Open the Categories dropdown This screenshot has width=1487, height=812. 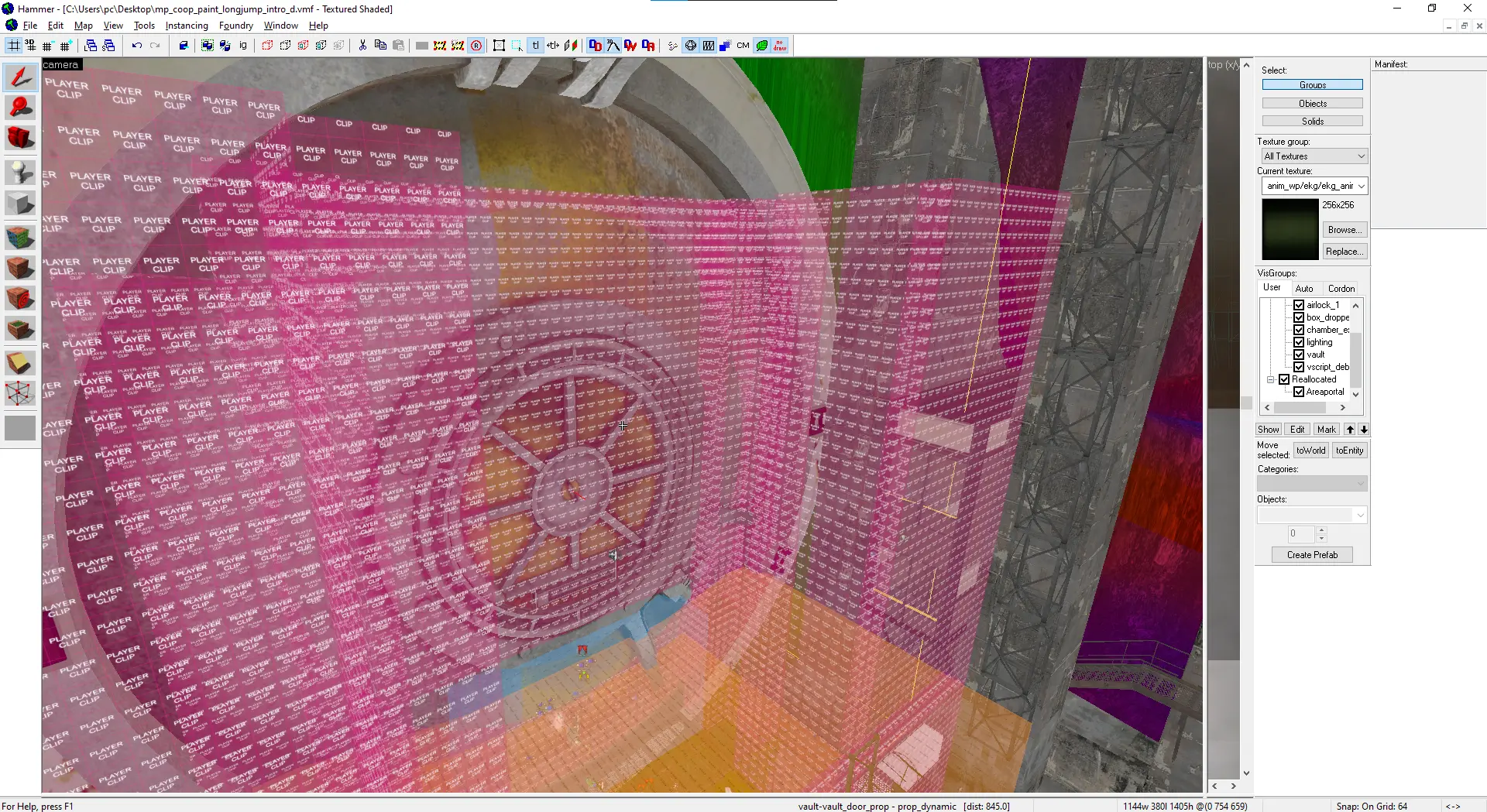(x=1312, y=484)
